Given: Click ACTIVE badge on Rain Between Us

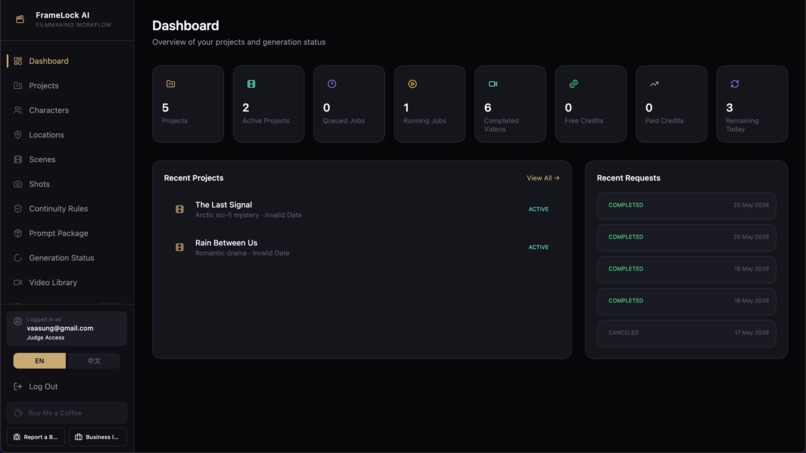Looking at the screenshot, I should coord(538,247).
